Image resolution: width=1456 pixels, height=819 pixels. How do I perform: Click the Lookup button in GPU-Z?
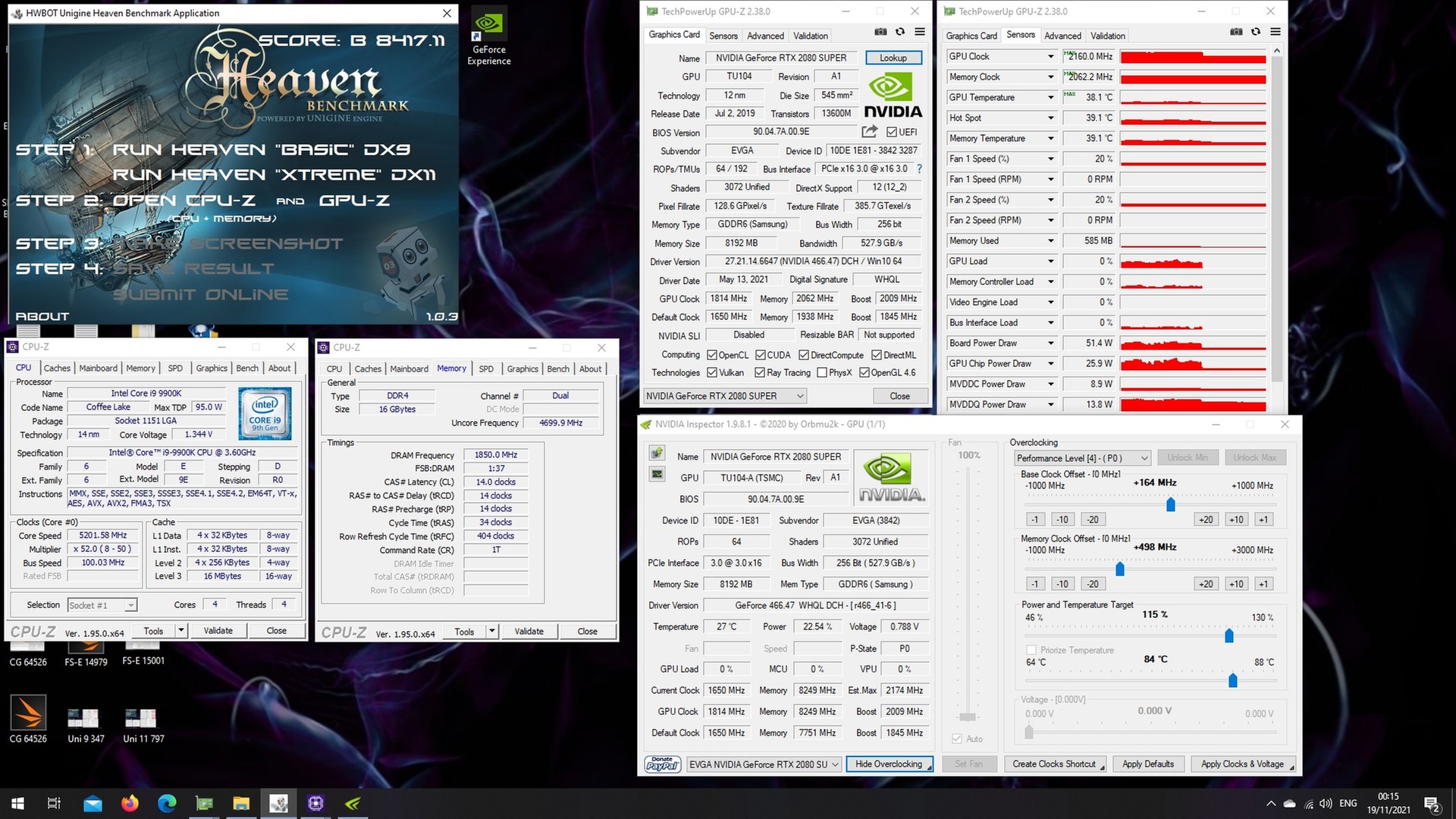[893, 58]
